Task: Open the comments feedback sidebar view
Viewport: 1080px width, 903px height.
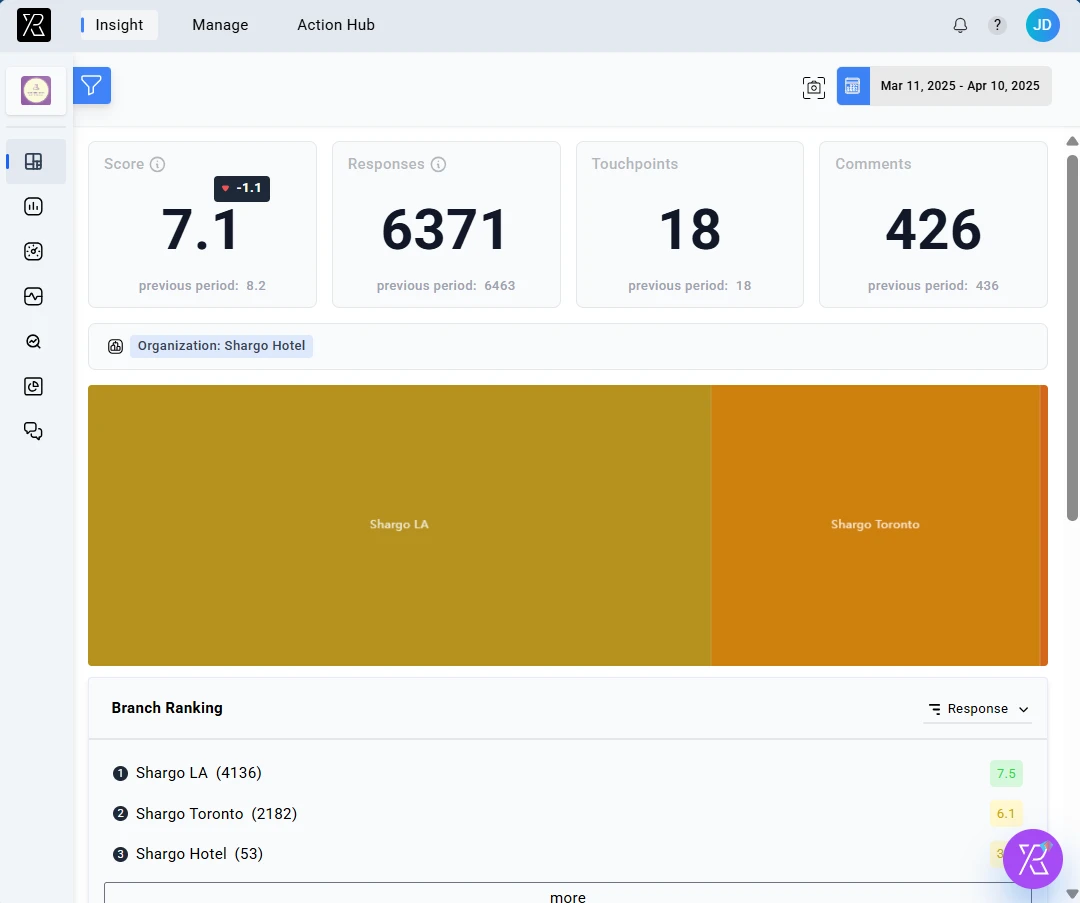Action: (33, 431)
